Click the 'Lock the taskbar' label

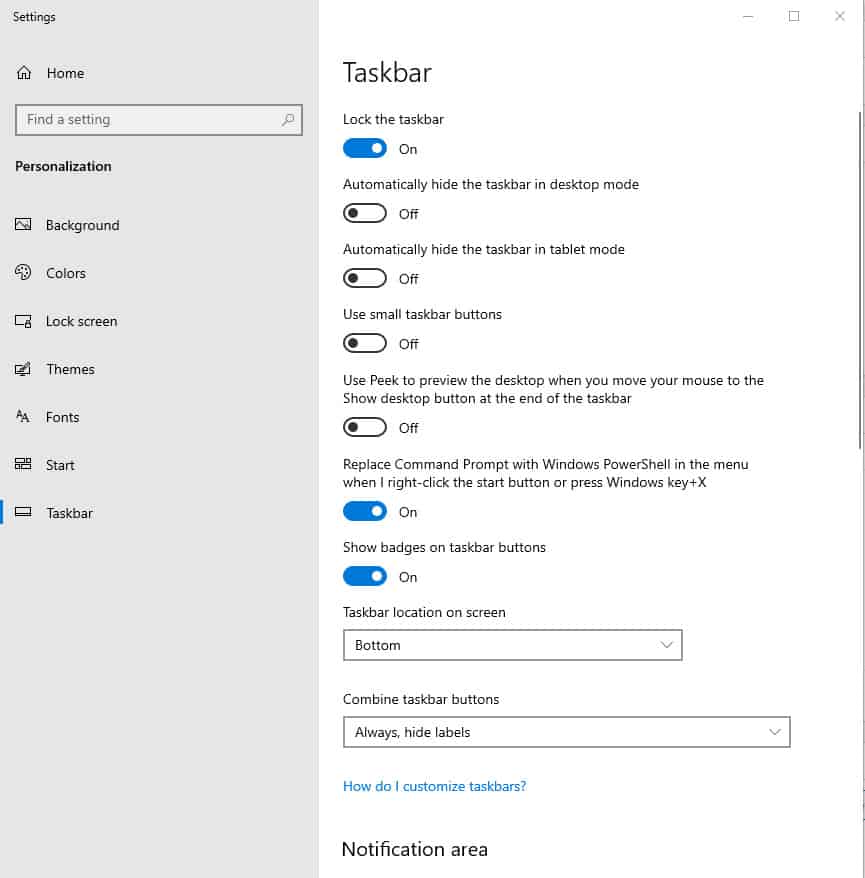click(393, 119)
